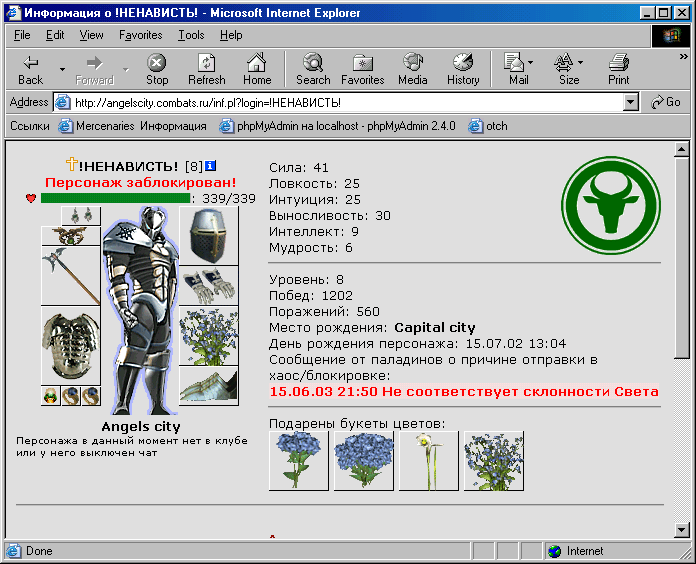Open the Edit menu
The image size is (696, 564).
55,35
